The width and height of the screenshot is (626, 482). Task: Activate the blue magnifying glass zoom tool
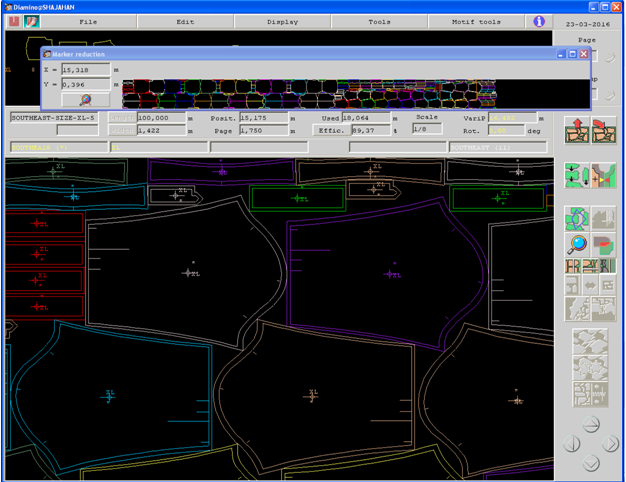pyautogui.click(x=576, y=244)
